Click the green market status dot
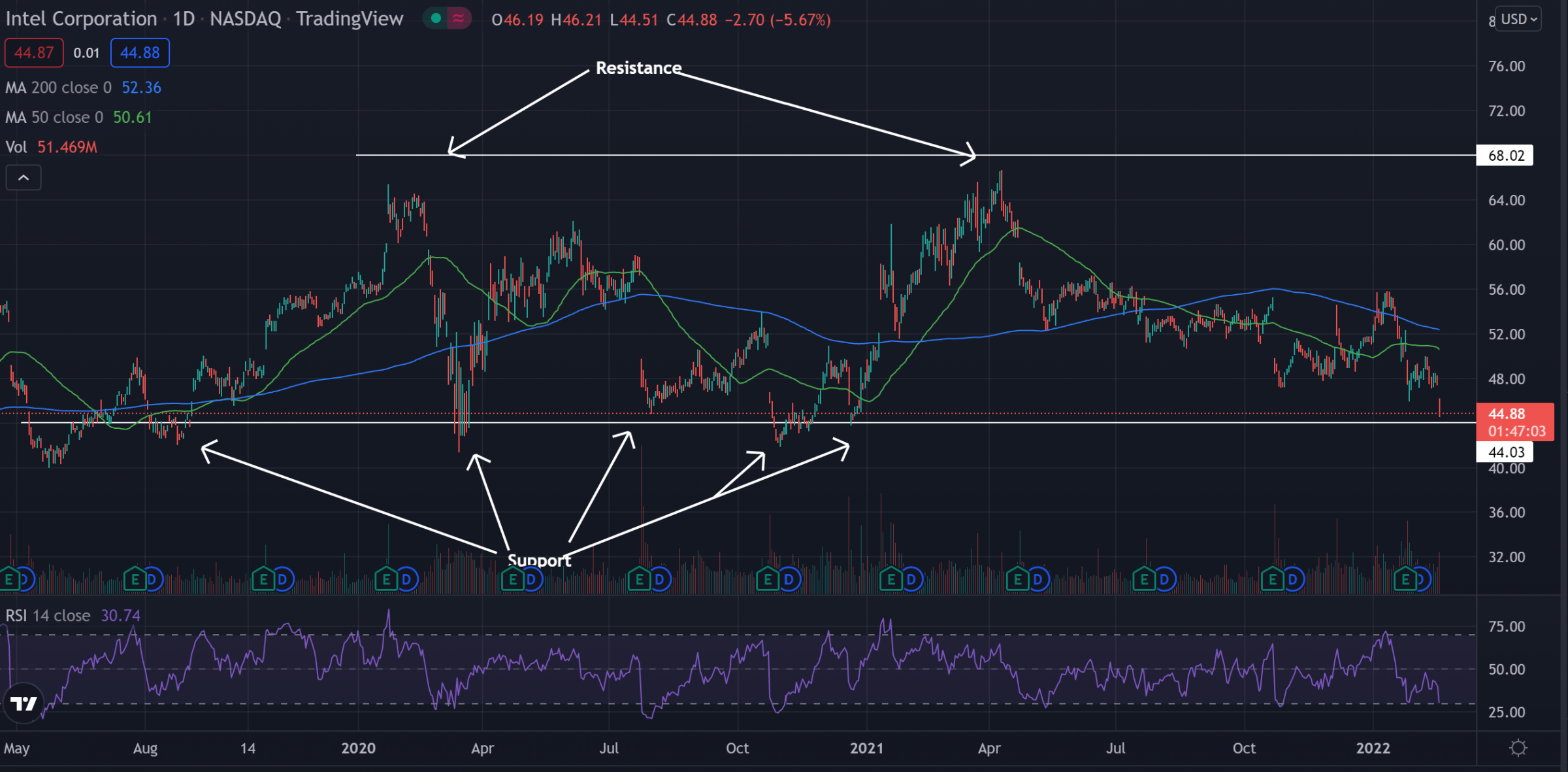 [436, 18]
